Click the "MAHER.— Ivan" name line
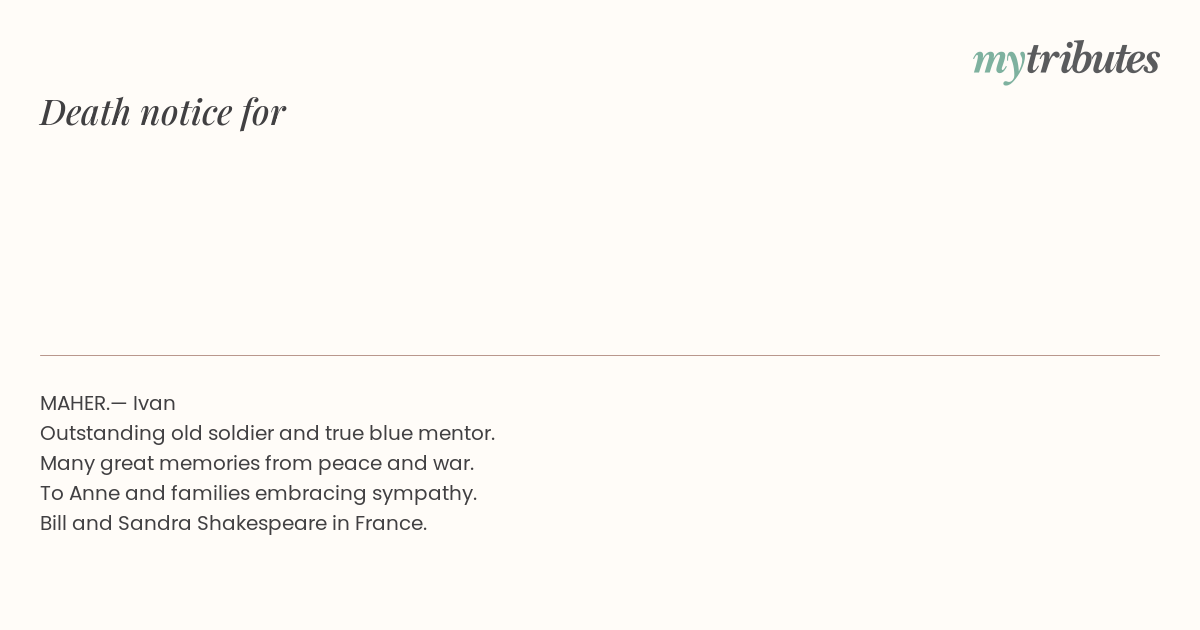The height and width of the screenshot is (630, 1200). (x=108, y=403)
